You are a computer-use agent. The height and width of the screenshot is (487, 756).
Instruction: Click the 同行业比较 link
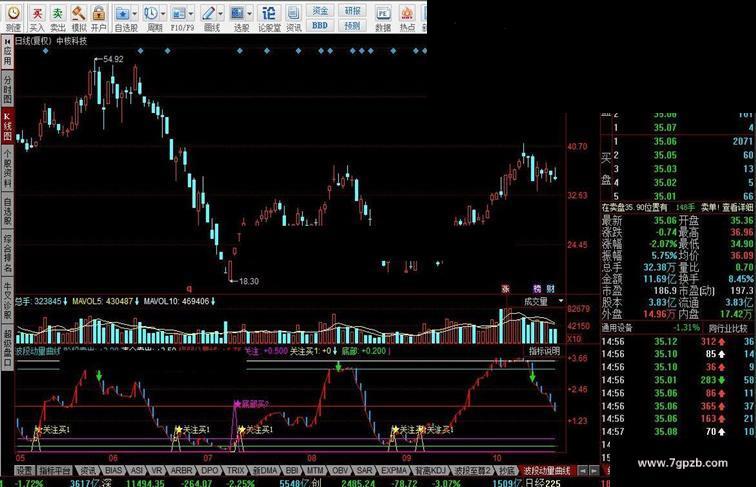[728, 328]
